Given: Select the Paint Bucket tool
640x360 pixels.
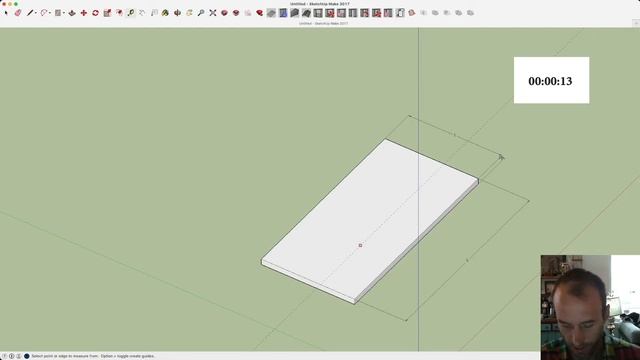Looking at the screenshot, I should coord(165,13).
